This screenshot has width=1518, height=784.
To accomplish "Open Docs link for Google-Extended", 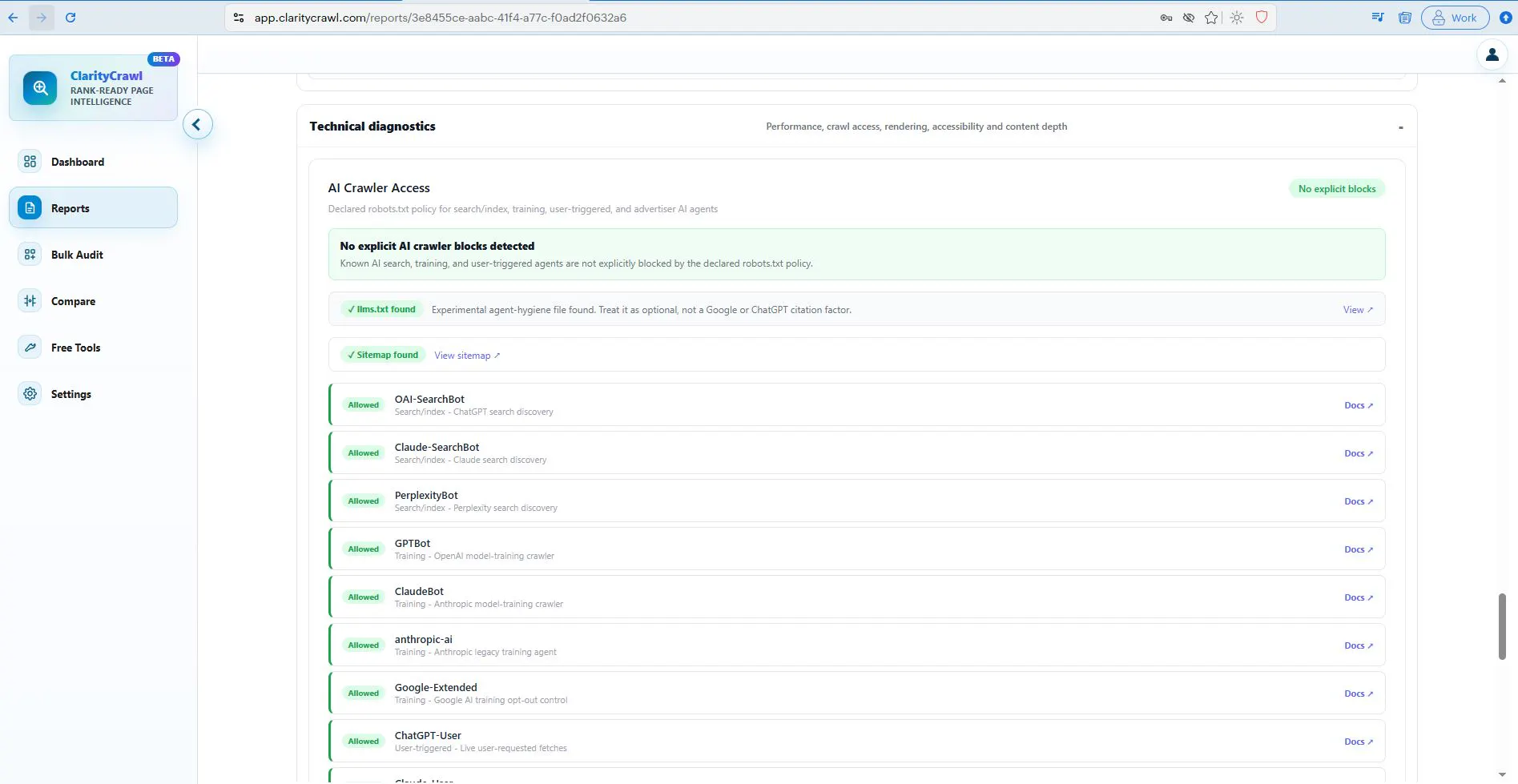I will [1358, 694].
